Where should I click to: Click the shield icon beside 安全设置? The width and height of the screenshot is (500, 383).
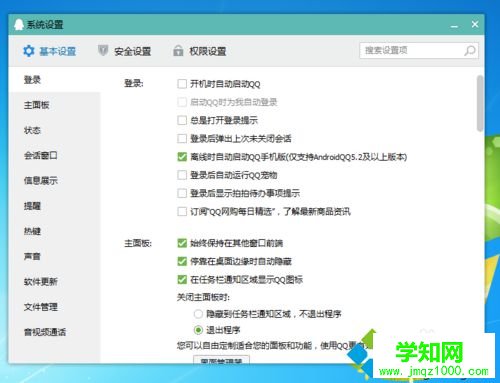pyautogui.click(x=103, y=51)
